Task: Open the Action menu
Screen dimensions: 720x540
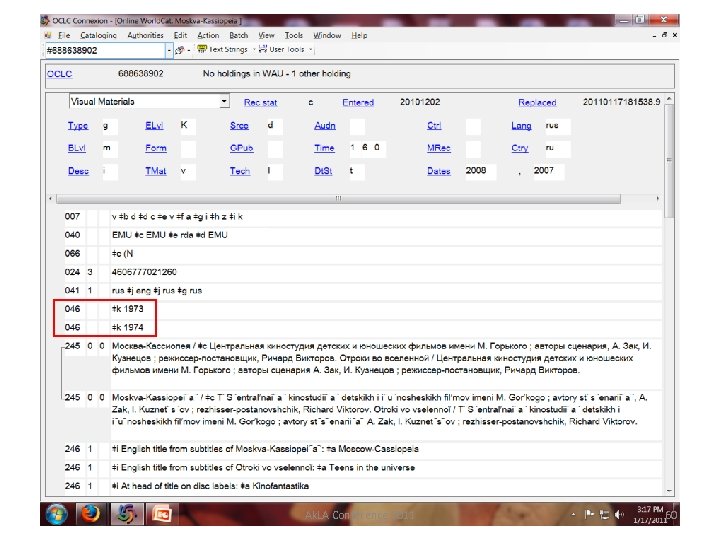Action: click(208, 35)
